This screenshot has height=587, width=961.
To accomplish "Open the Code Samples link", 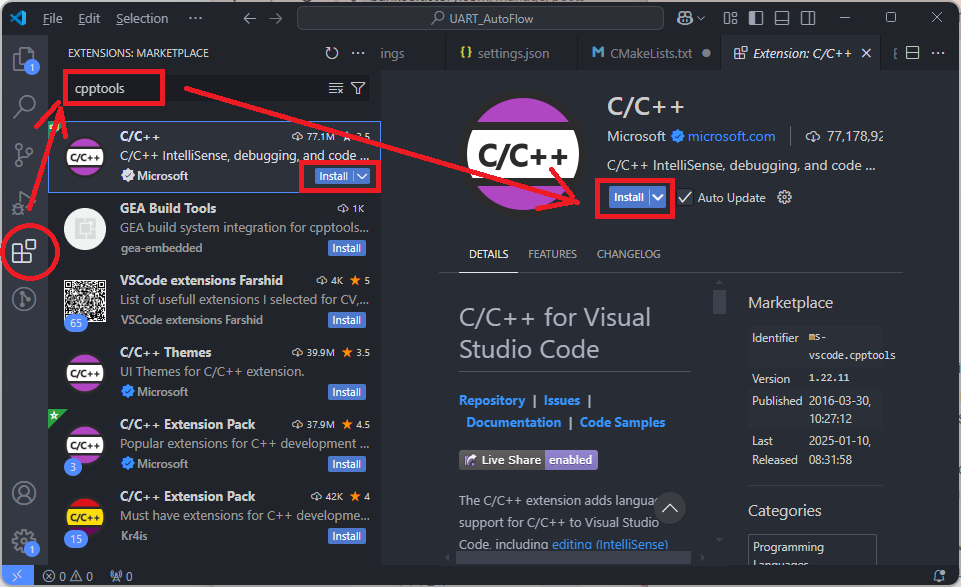I will [623, 423].
